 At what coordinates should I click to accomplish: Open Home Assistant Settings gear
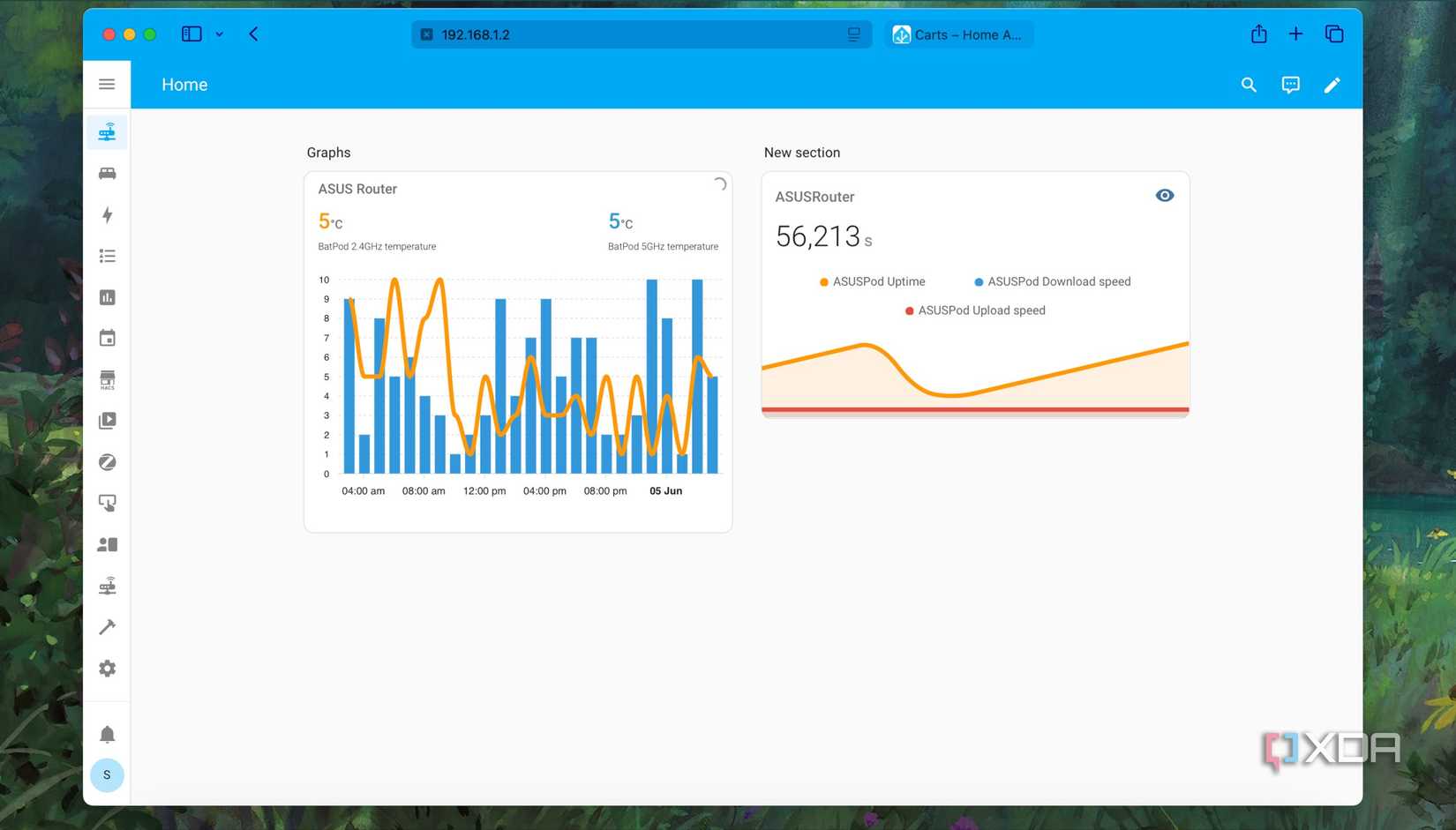(107, 668)
